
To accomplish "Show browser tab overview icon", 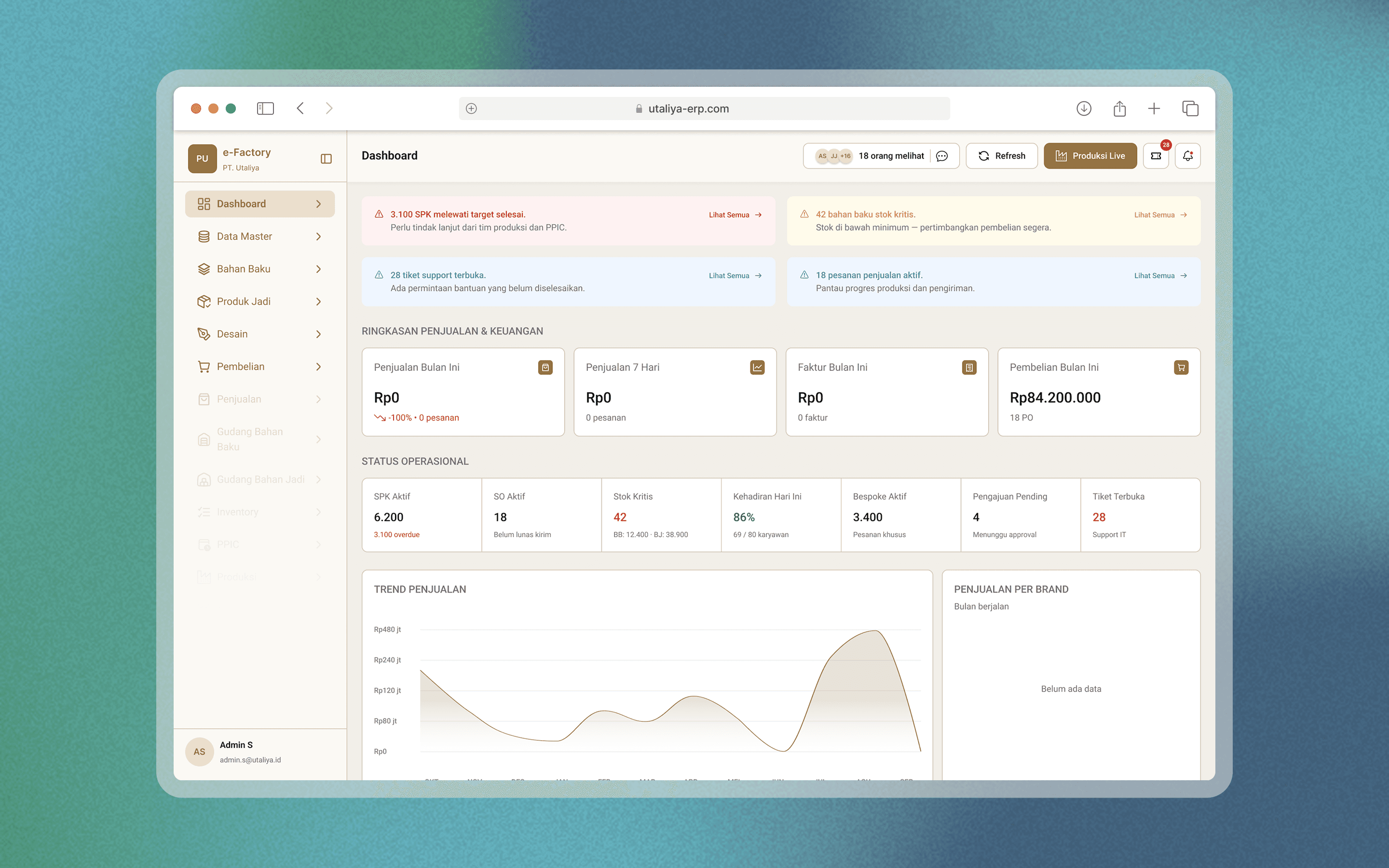I will (1190, 108).
